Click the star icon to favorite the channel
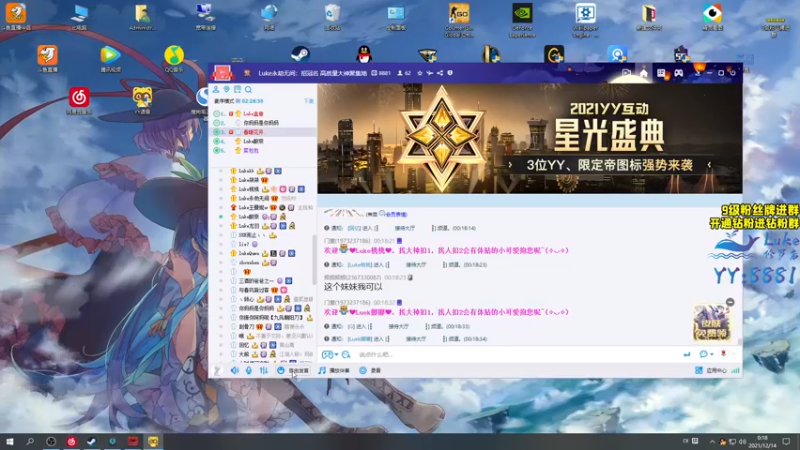The height and width of the screenshot is (450, 800). 420,73
